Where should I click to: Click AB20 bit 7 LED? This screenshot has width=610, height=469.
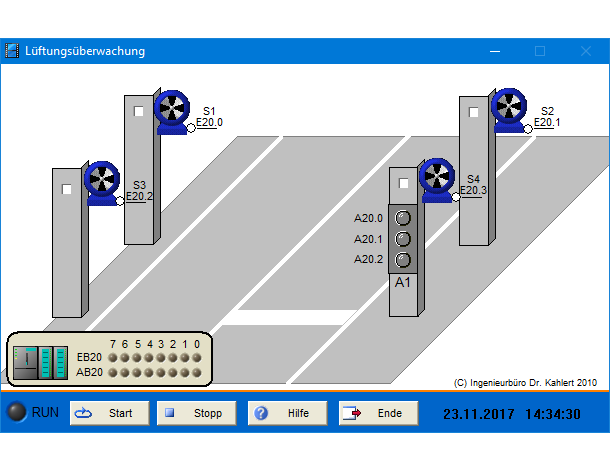pos(113,373)
